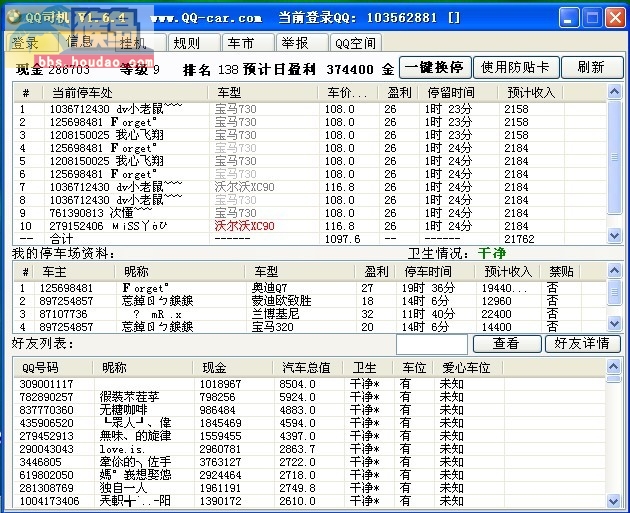Click the friend search input field
Viewport: 630px width, 513px height.
[432, 344]
